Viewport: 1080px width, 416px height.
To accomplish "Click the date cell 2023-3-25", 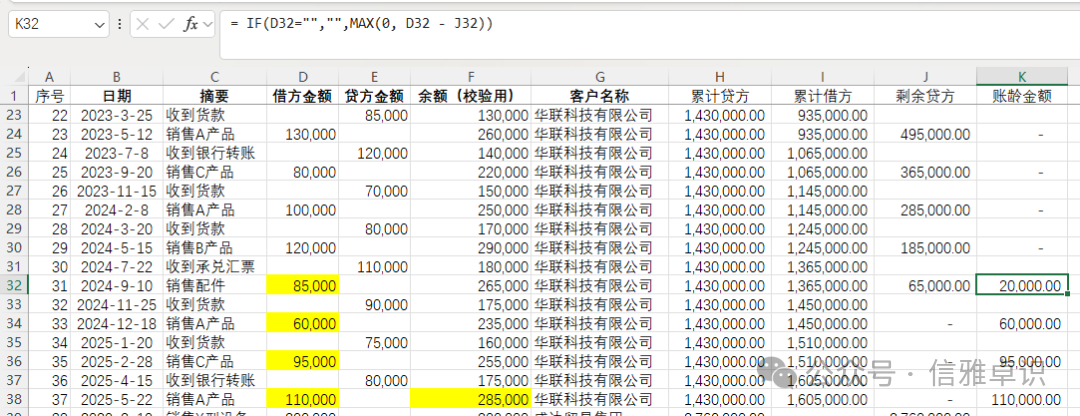I will tap(116, 114).
